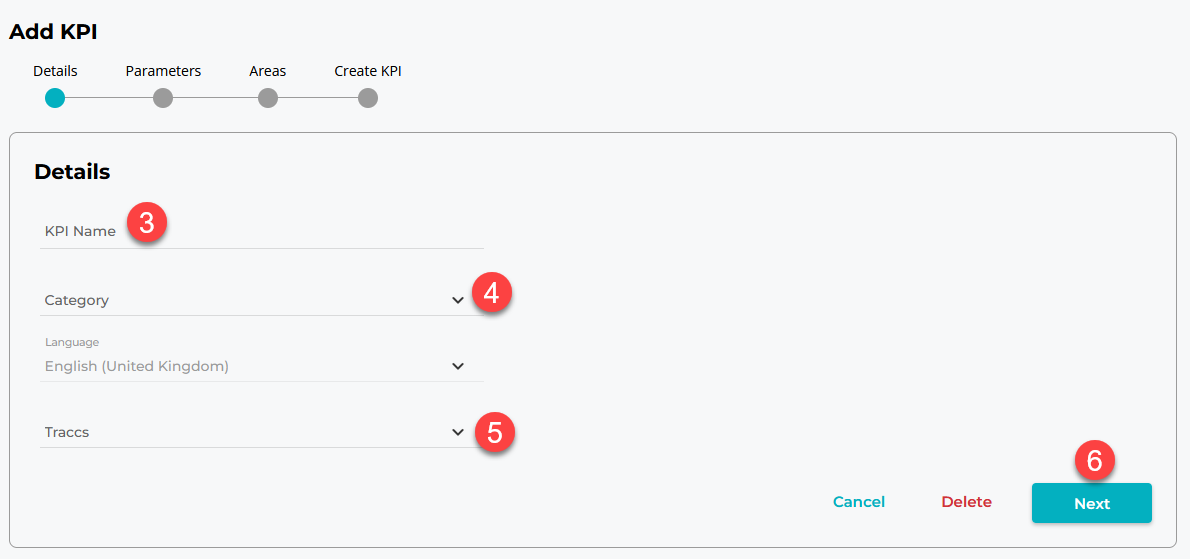Click the red number 5 callout badge
This screenshot has width=1190, height=559.
tap(494, 432)
